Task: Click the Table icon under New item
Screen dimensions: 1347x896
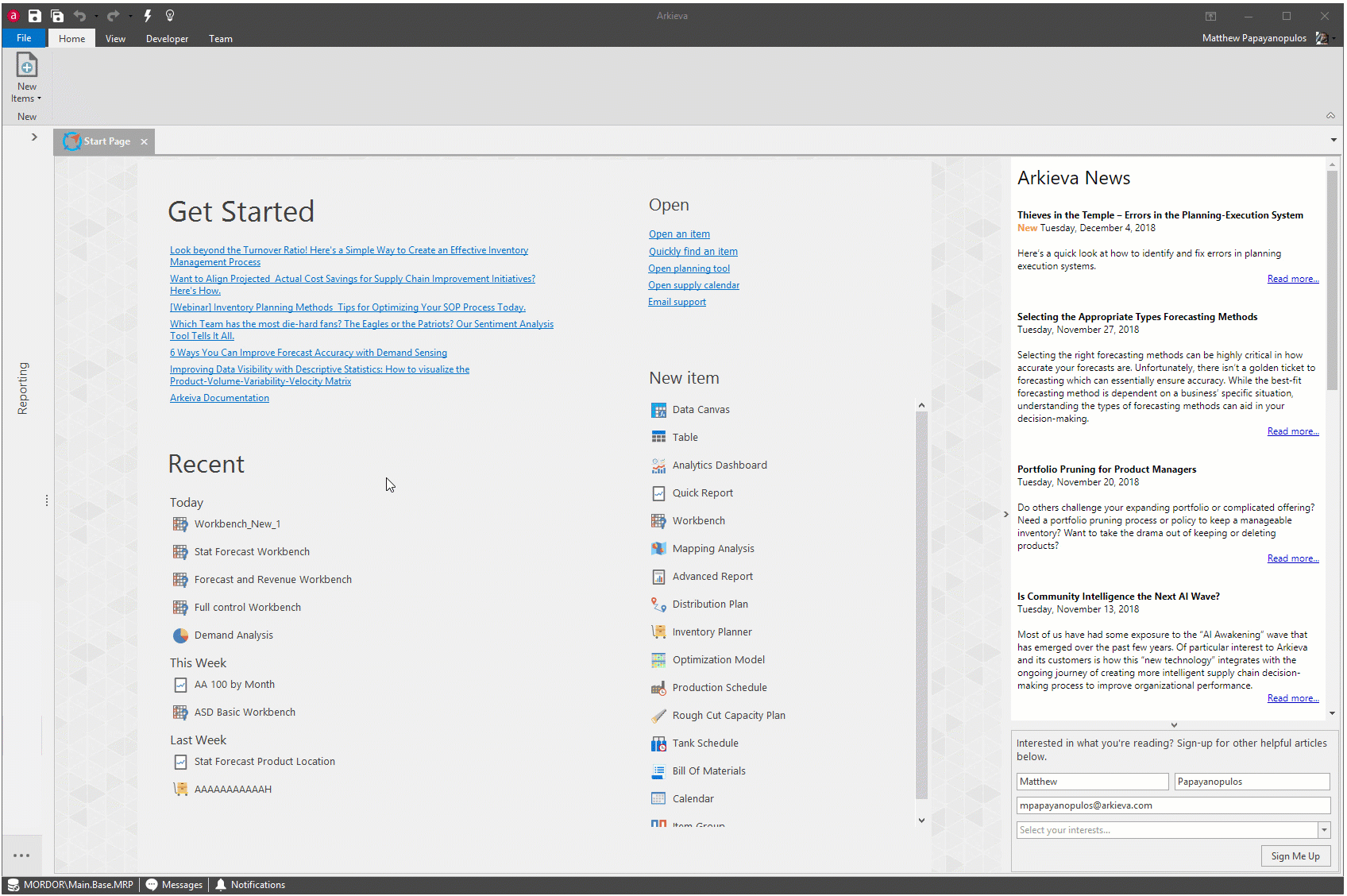Action: (658, 438)
